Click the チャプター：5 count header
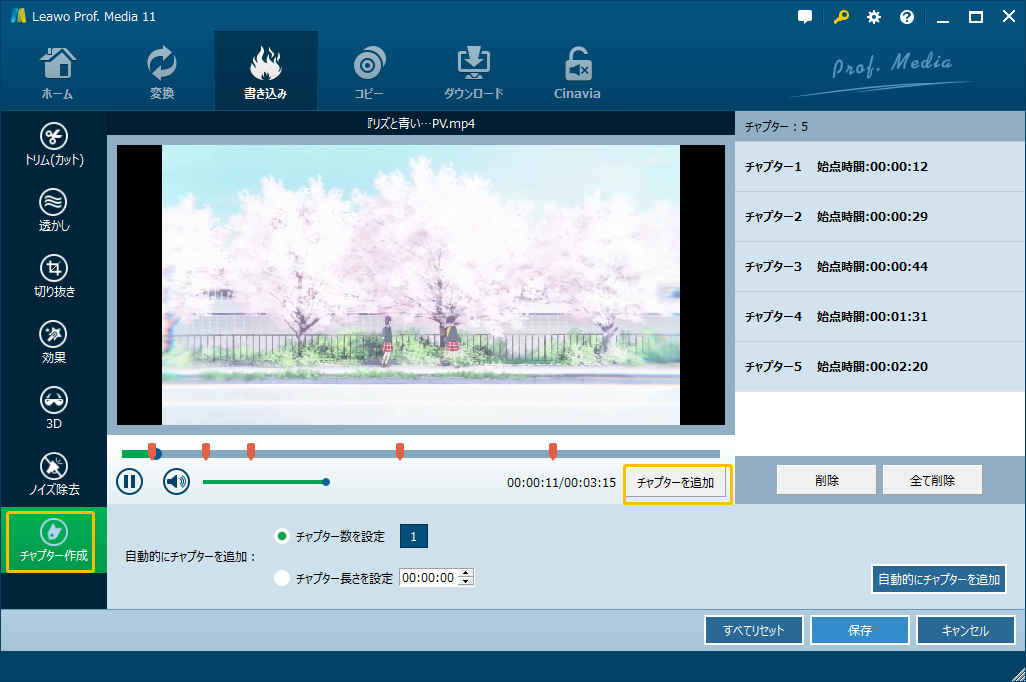The width and height of the screenshot is (1026, 682). (x=777, y=127)
